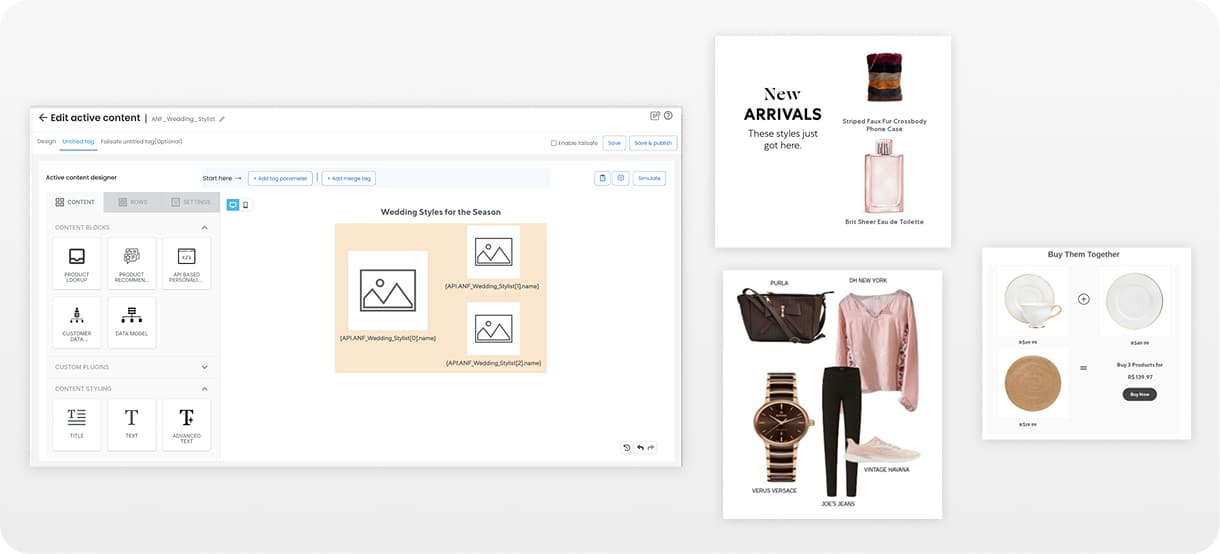Switch to the Settings panel tab
This screenshot has width=1220, height=554.
click(190, 202)
